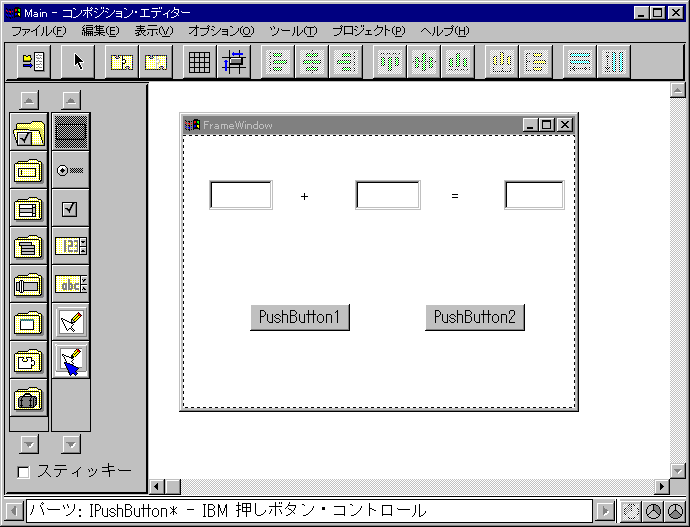Open the slider category folder

click(x=29, y=285)
